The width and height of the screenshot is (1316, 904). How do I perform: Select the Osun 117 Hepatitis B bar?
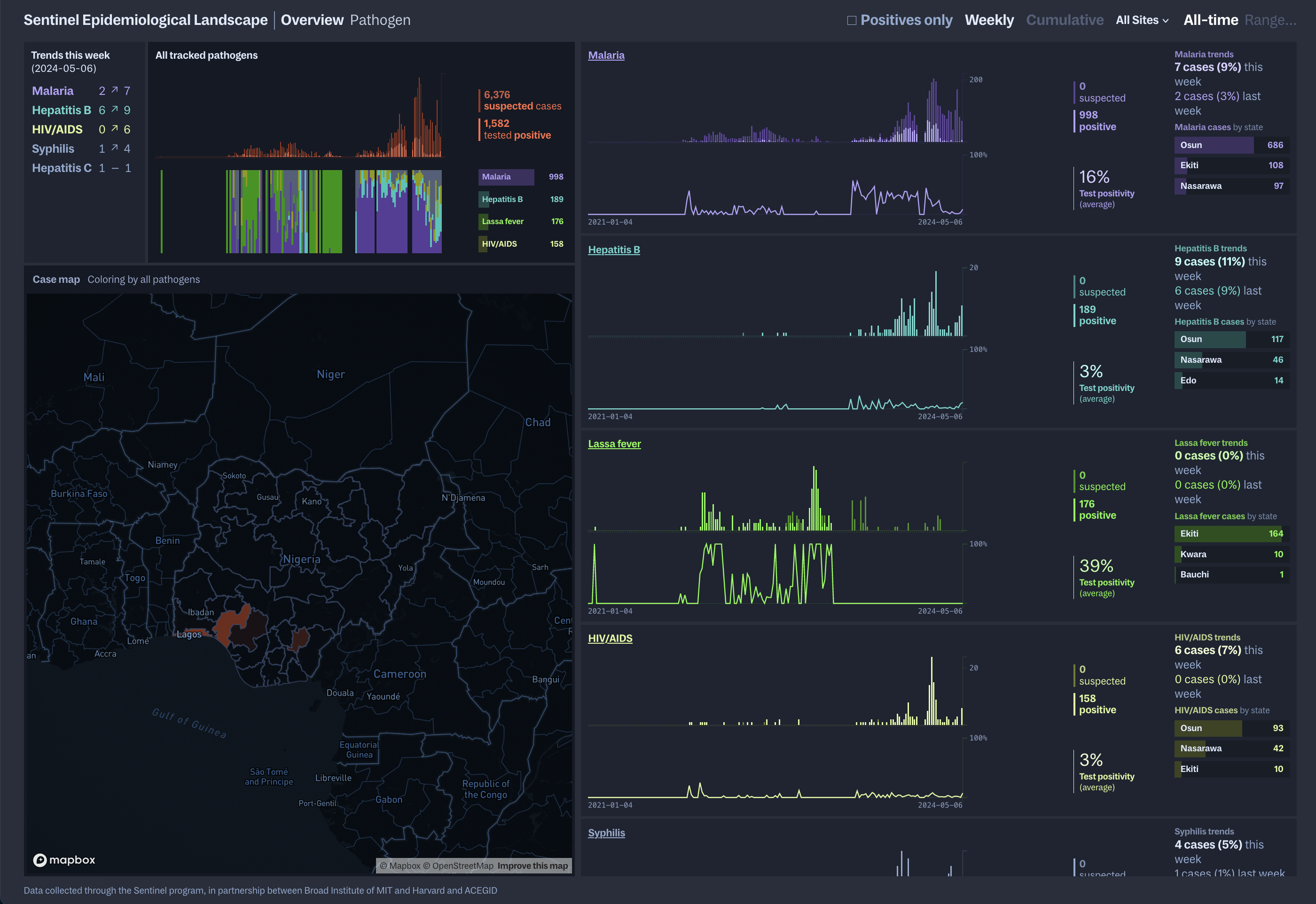[1231, 339]
